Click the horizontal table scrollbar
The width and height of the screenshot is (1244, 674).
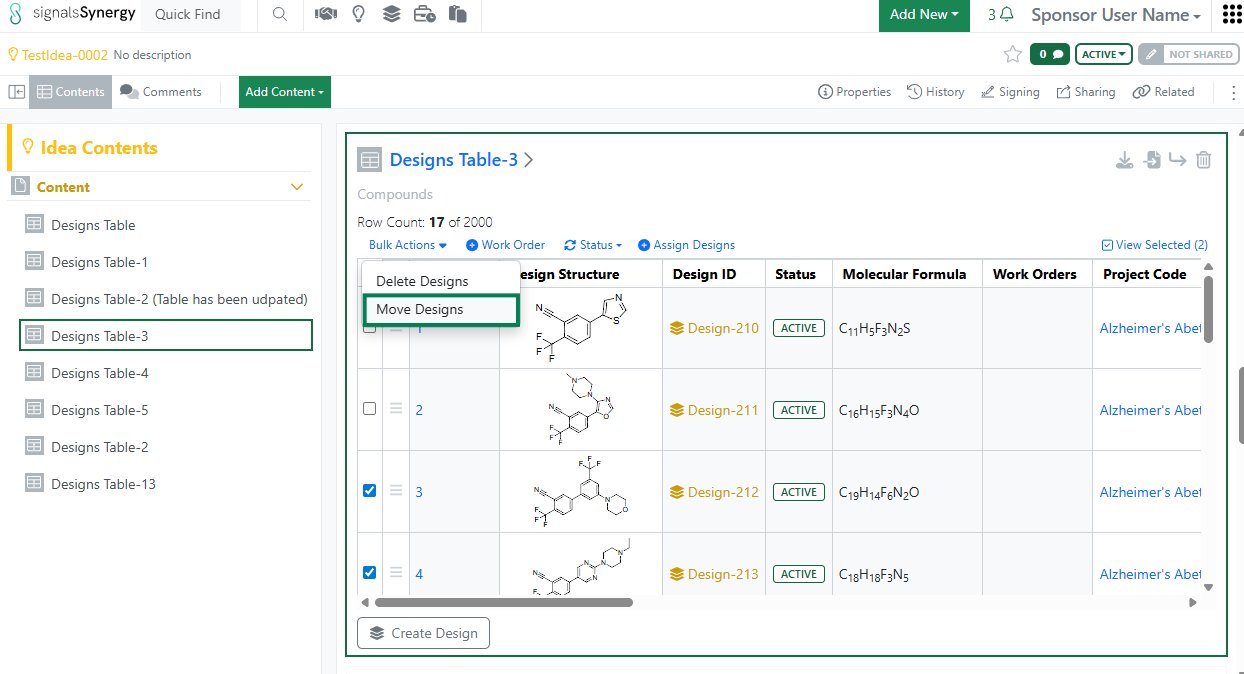click(x=503, y=602)
